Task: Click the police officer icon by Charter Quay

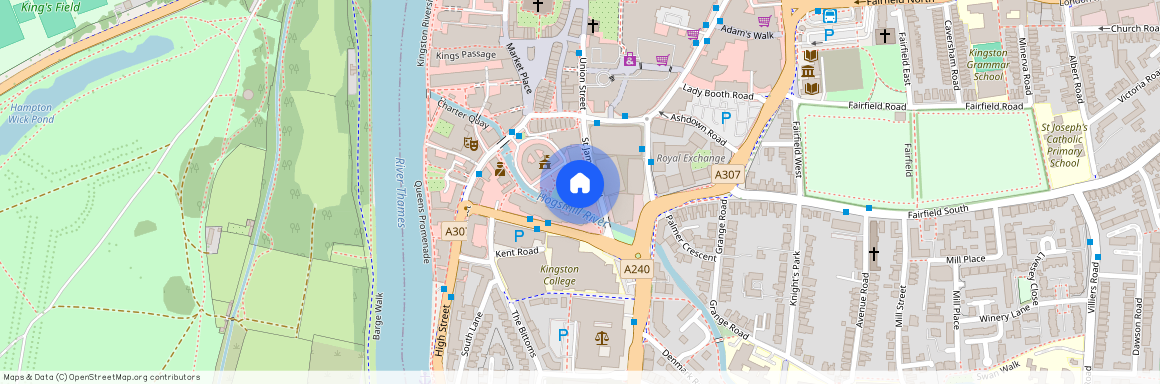Action: click(x=500, y=169)
